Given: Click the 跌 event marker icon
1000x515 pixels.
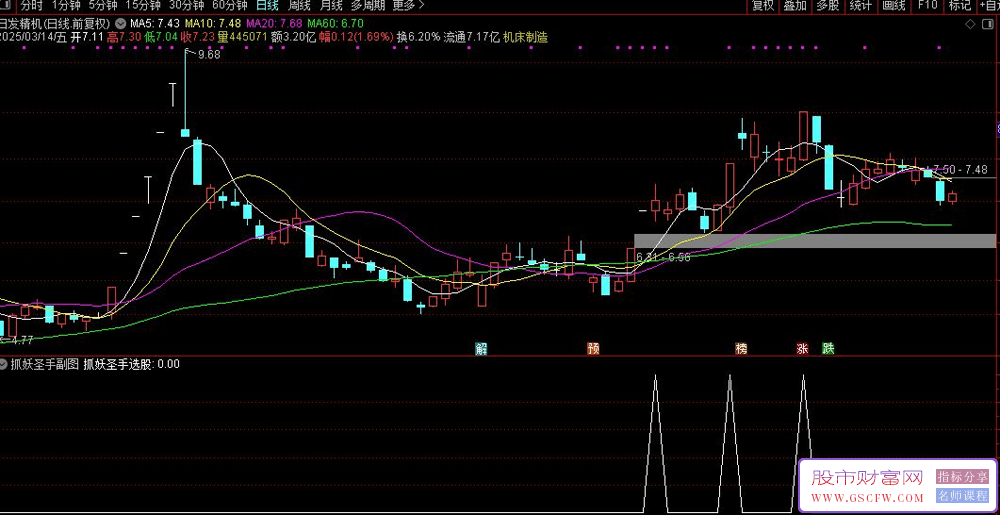Looking at the screenshot, I should [x=828, y=349].
